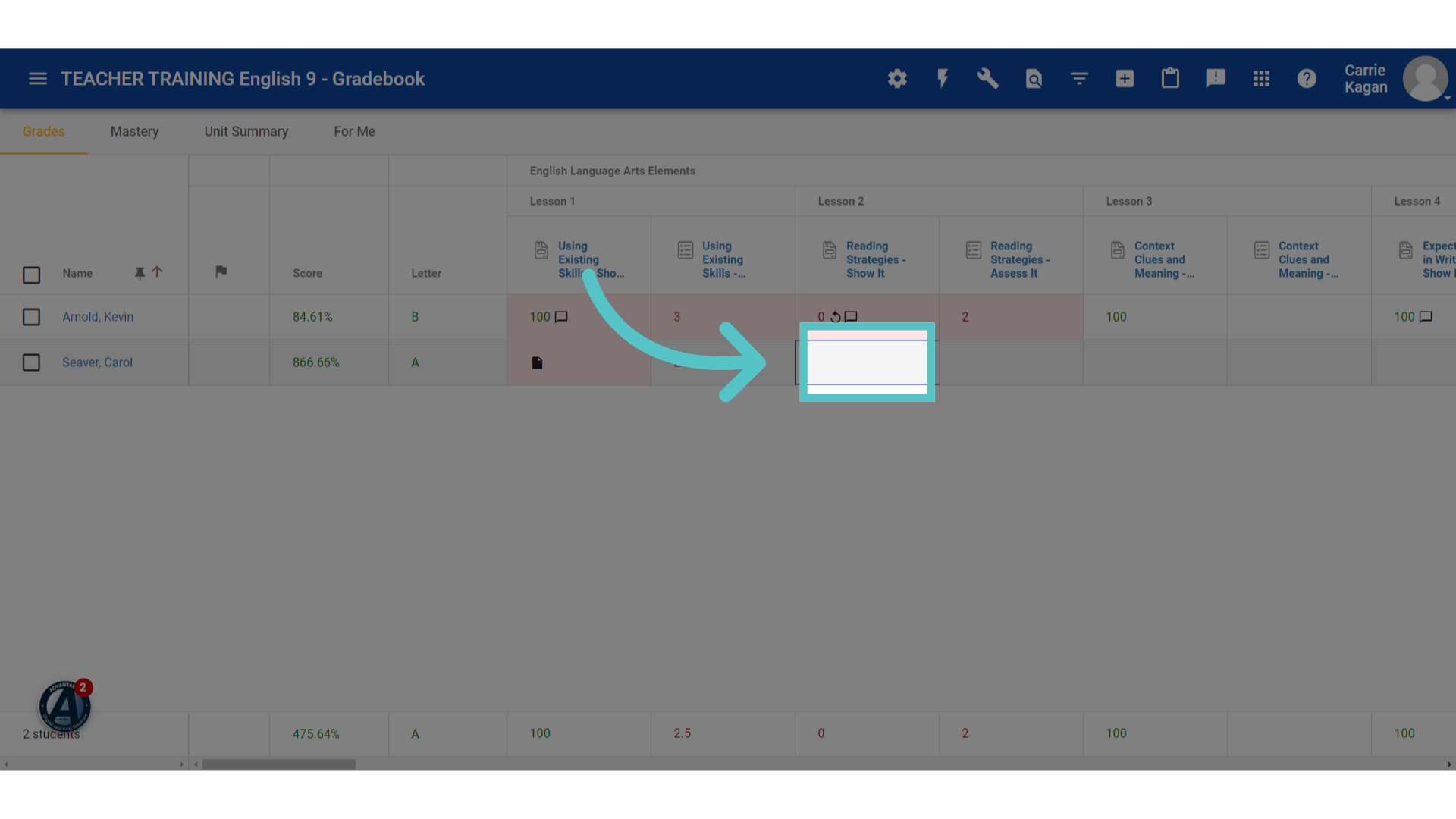Open the wrench tools icon
Viewport: 1456px width, 819px height.
pyautogui.click(x=988, y=79)
